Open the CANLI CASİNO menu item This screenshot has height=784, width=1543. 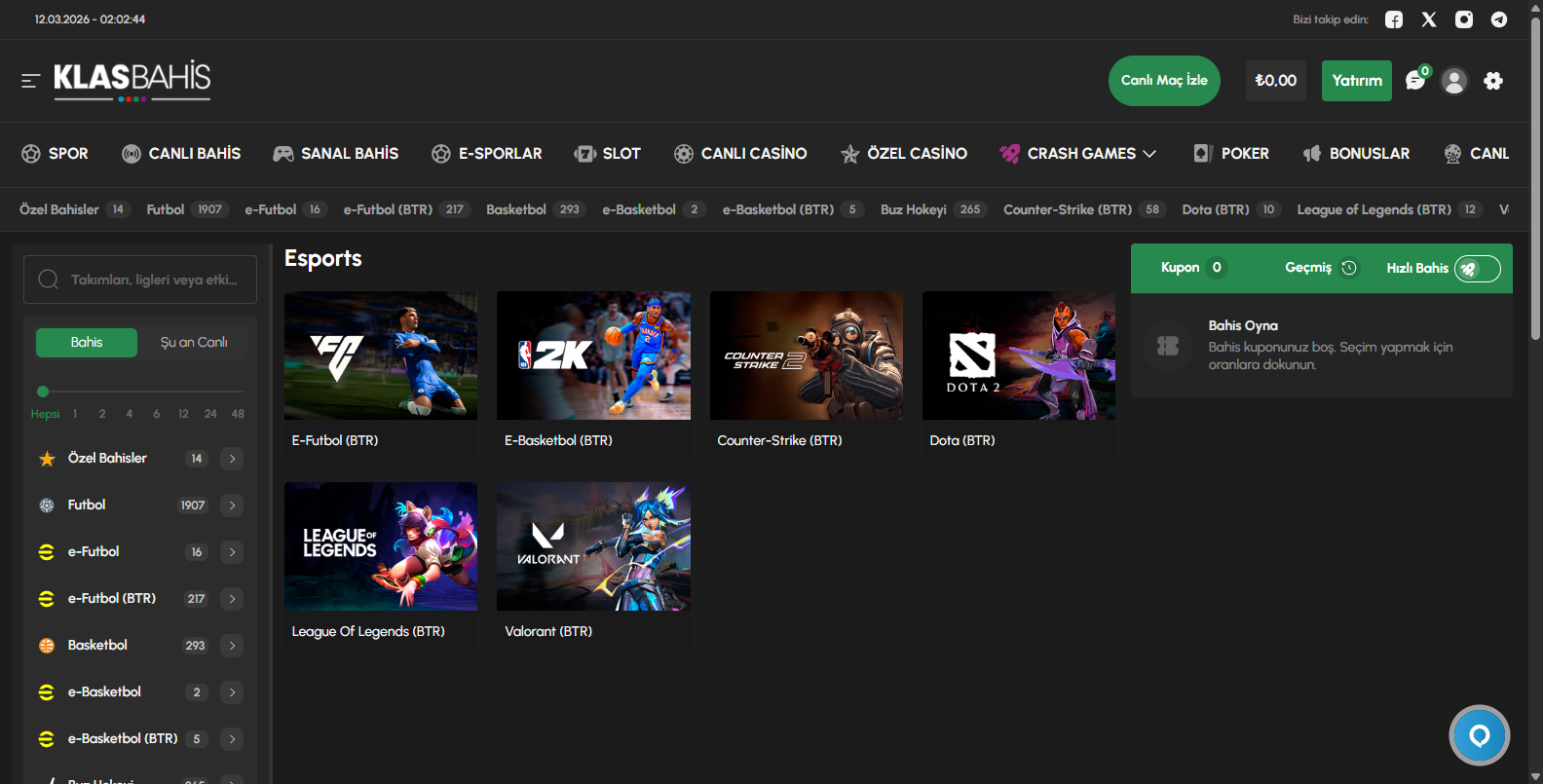point(740,154)
